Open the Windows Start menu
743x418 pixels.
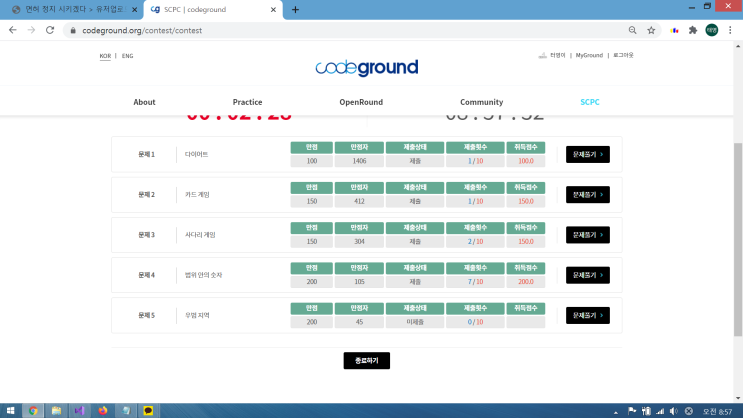pyautogui.click(x=10, y=410)
